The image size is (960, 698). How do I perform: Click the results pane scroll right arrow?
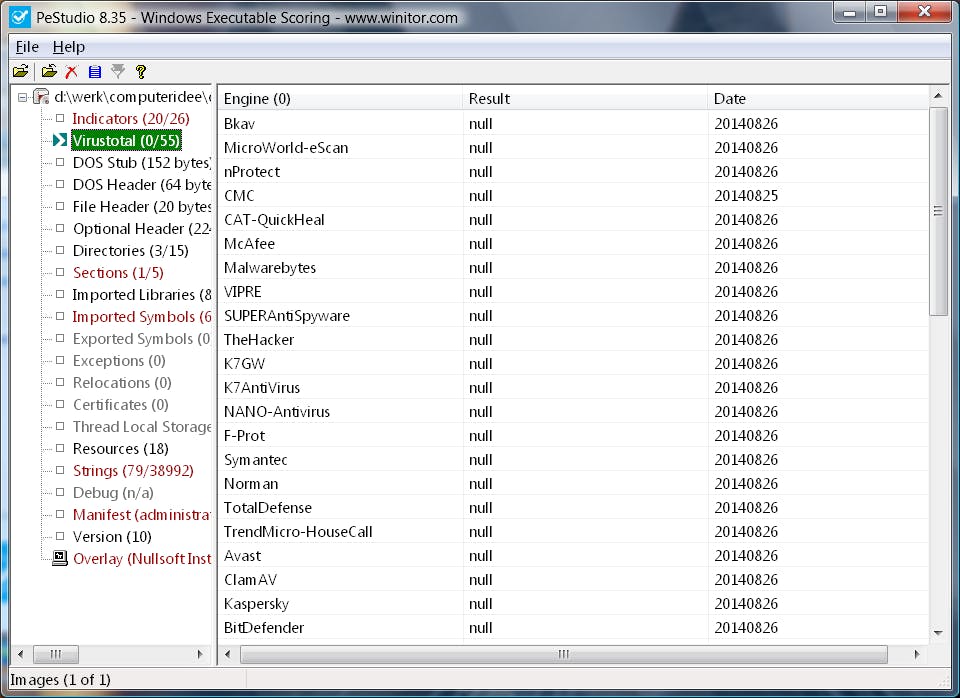tap(917, 654)
